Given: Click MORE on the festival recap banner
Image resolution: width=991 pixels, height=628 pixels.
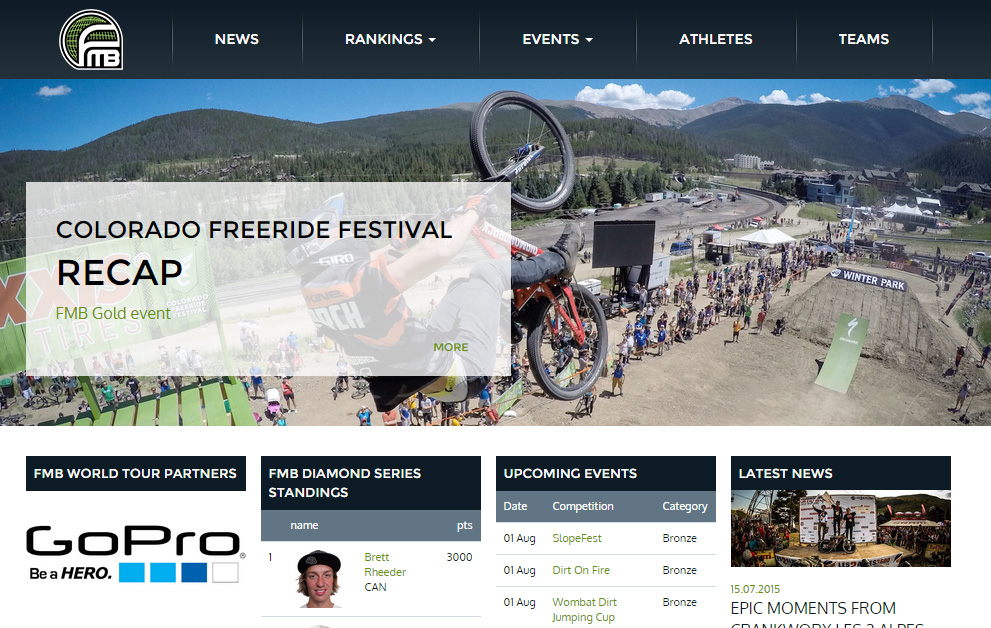Looking at the screenshot, I should coord(451,347).
